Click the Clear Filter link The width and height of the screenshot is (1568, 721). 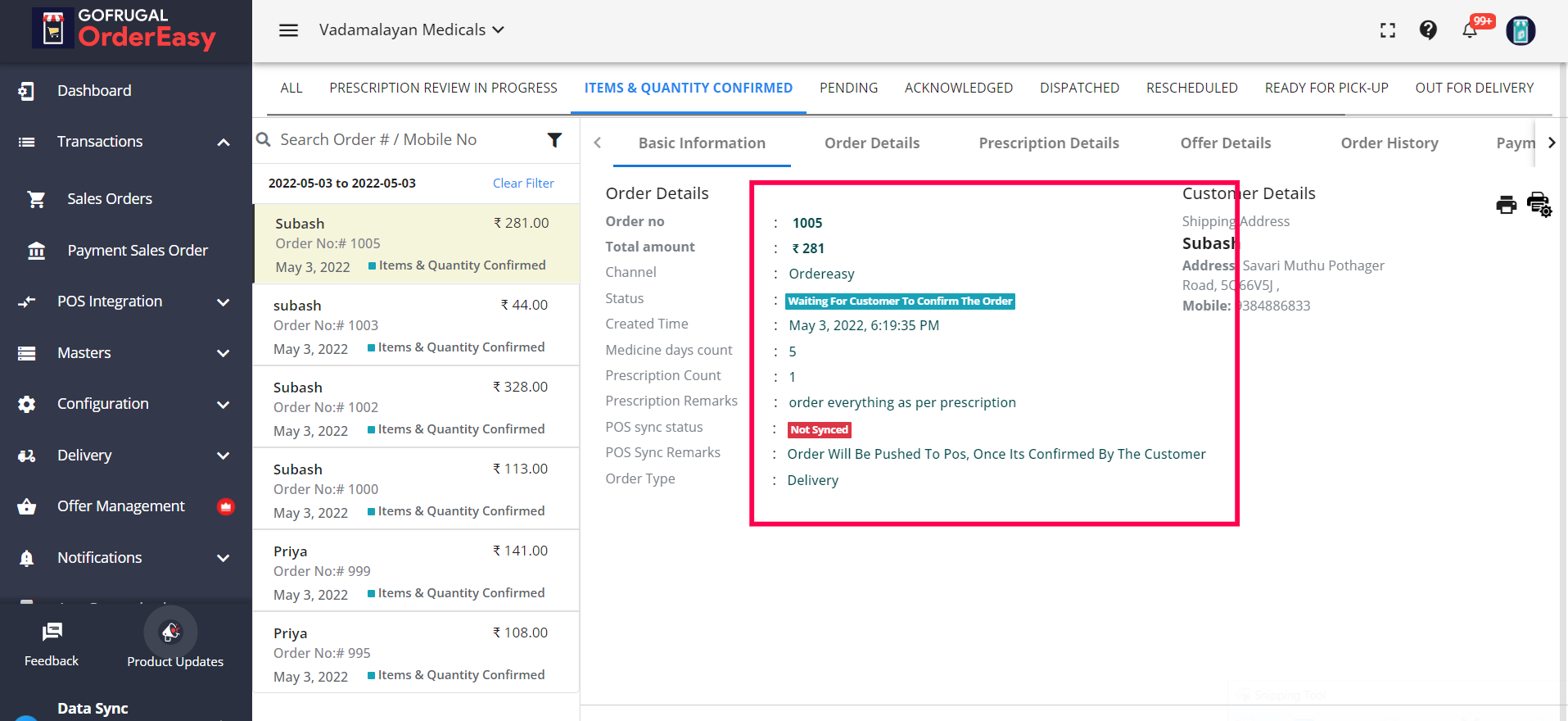pos(523,184)
